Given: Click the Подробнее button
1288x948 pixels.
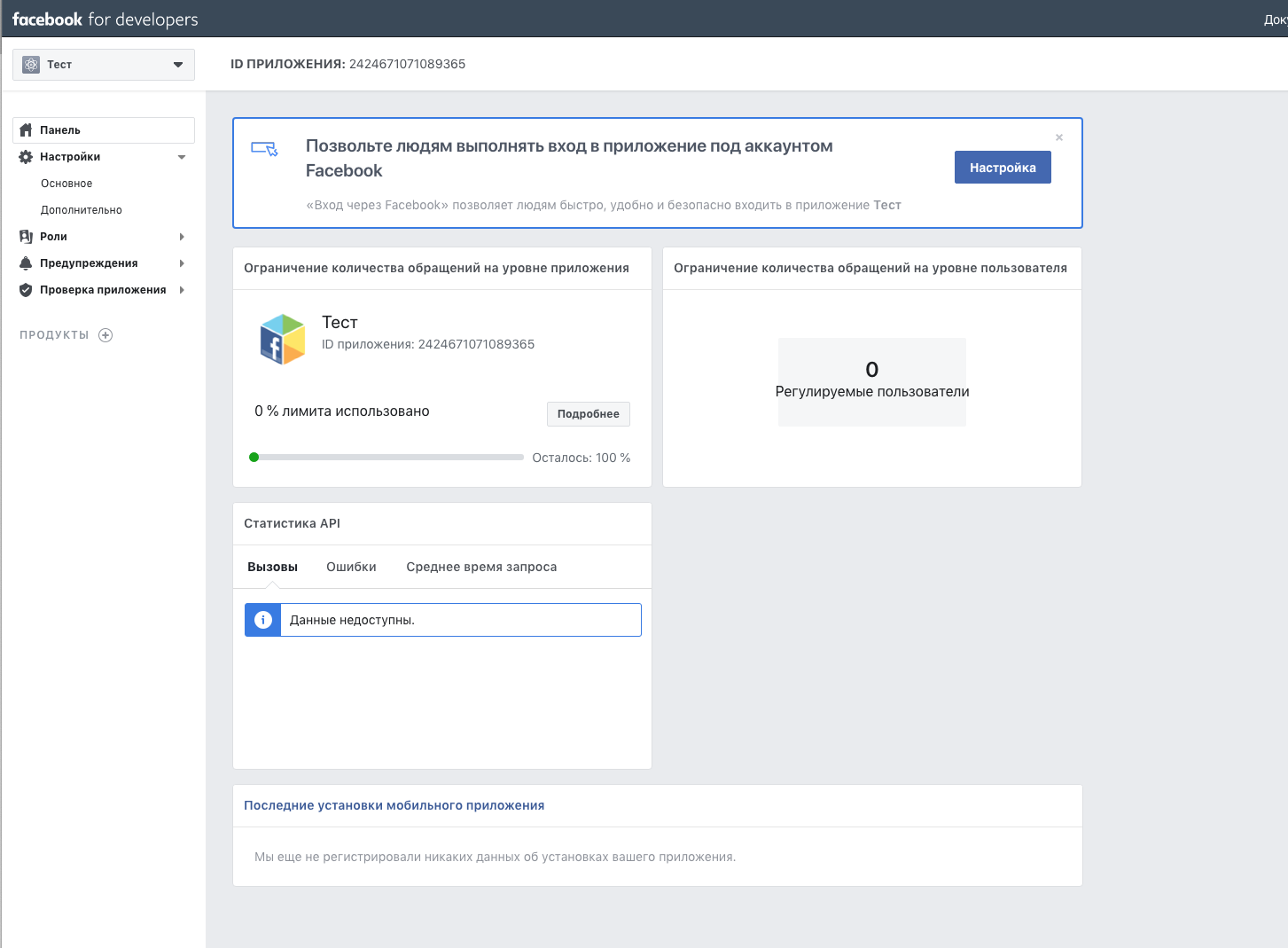Looking at the screenshot, I should (589, 414).
